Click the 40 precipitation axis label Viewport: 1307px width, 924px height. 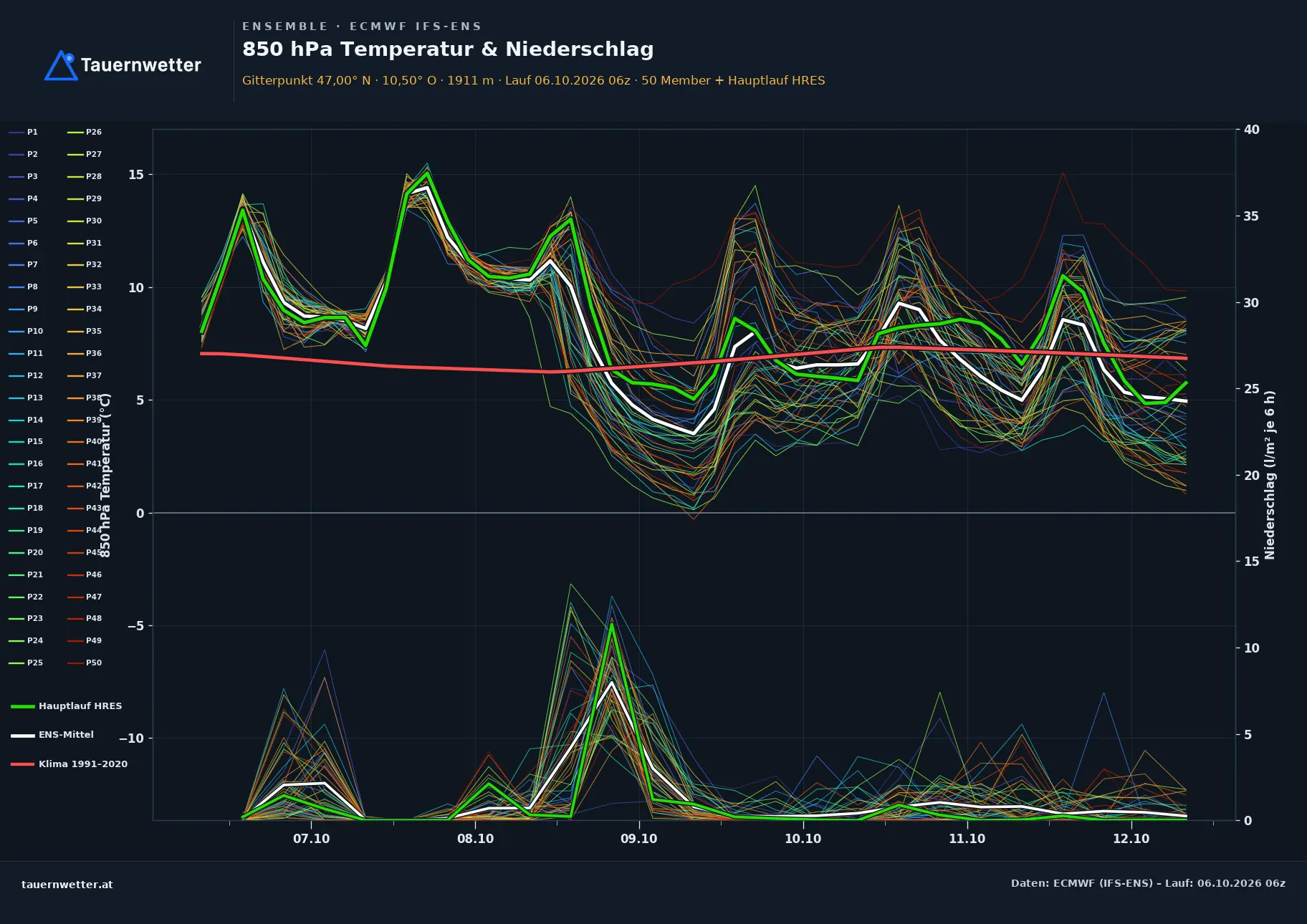tap(1252, 130)
